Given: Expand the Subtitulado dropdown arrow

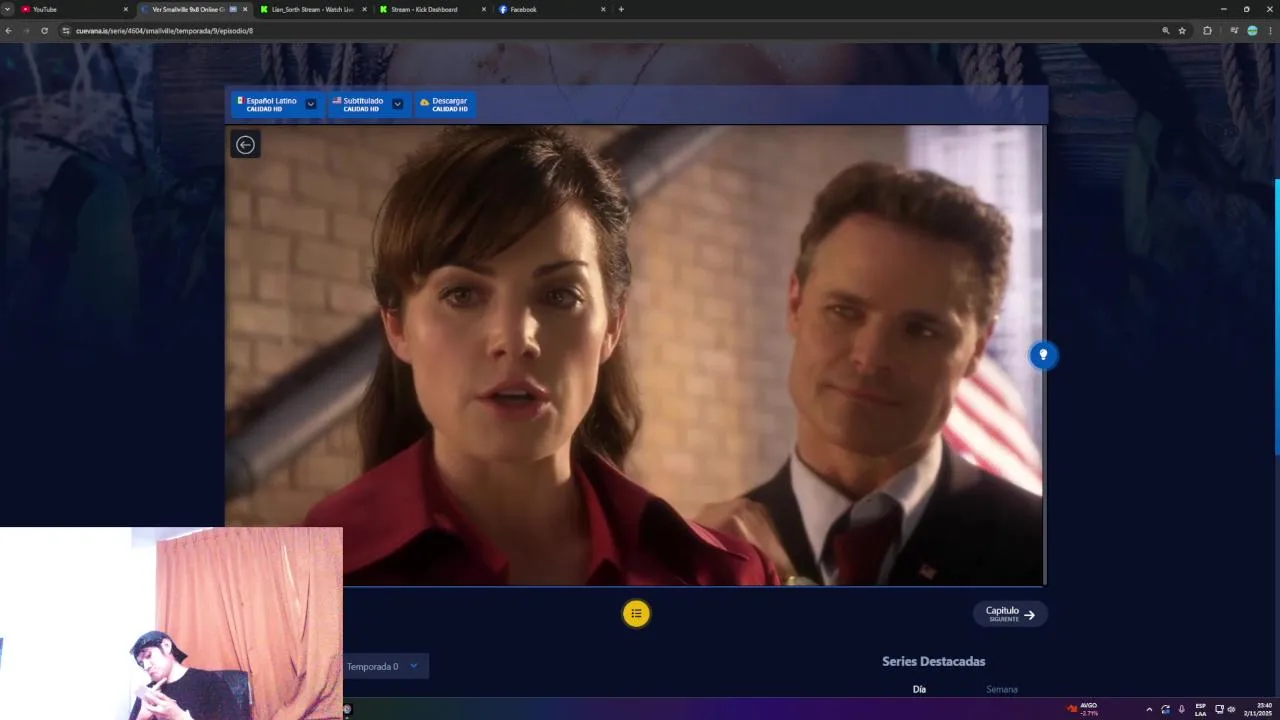Looking at the screenshot, I should click(x=397, y=104).
